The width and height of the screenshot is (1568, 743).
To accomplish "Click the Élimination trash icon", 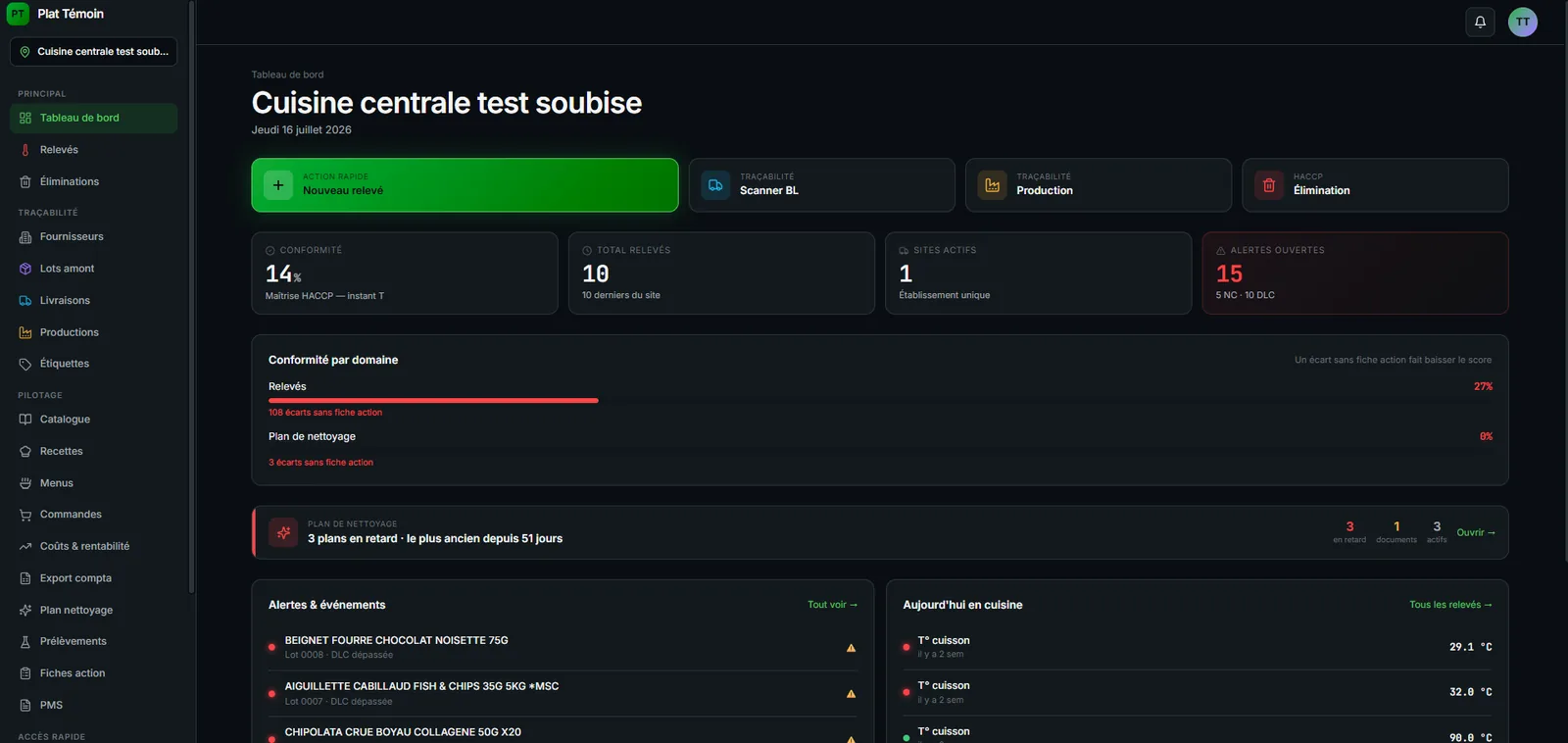I will click(1269, 184).
